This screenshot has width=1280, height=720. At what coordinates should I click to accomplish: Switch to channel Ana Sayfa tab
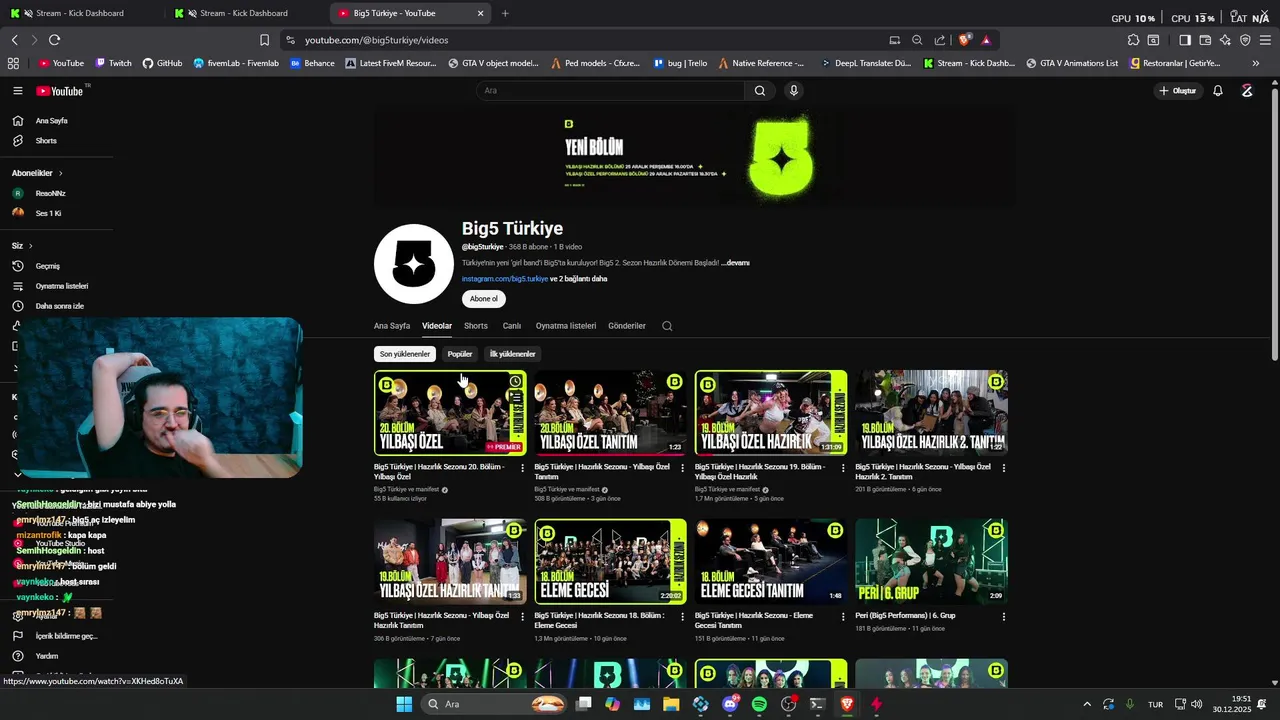point(392,326)
